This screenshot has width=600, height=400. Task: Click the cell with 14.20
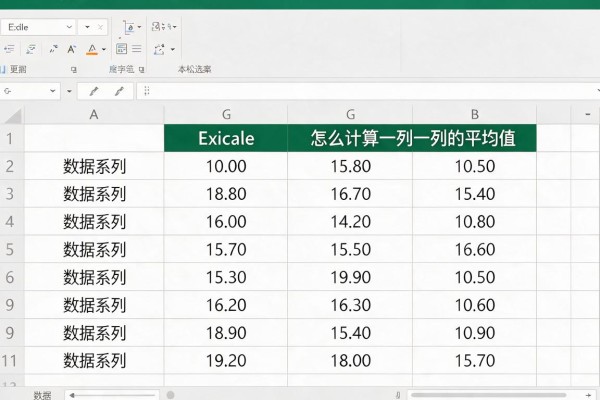pos(350,222)
